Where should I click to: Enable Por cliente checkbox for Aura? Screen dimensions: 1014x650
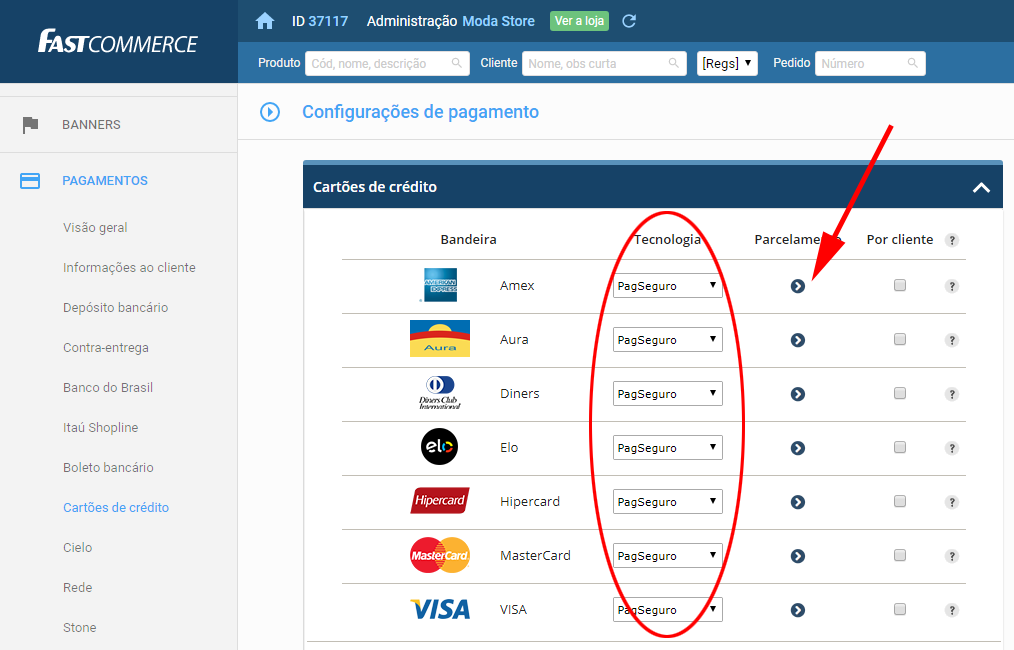point(900,339)
